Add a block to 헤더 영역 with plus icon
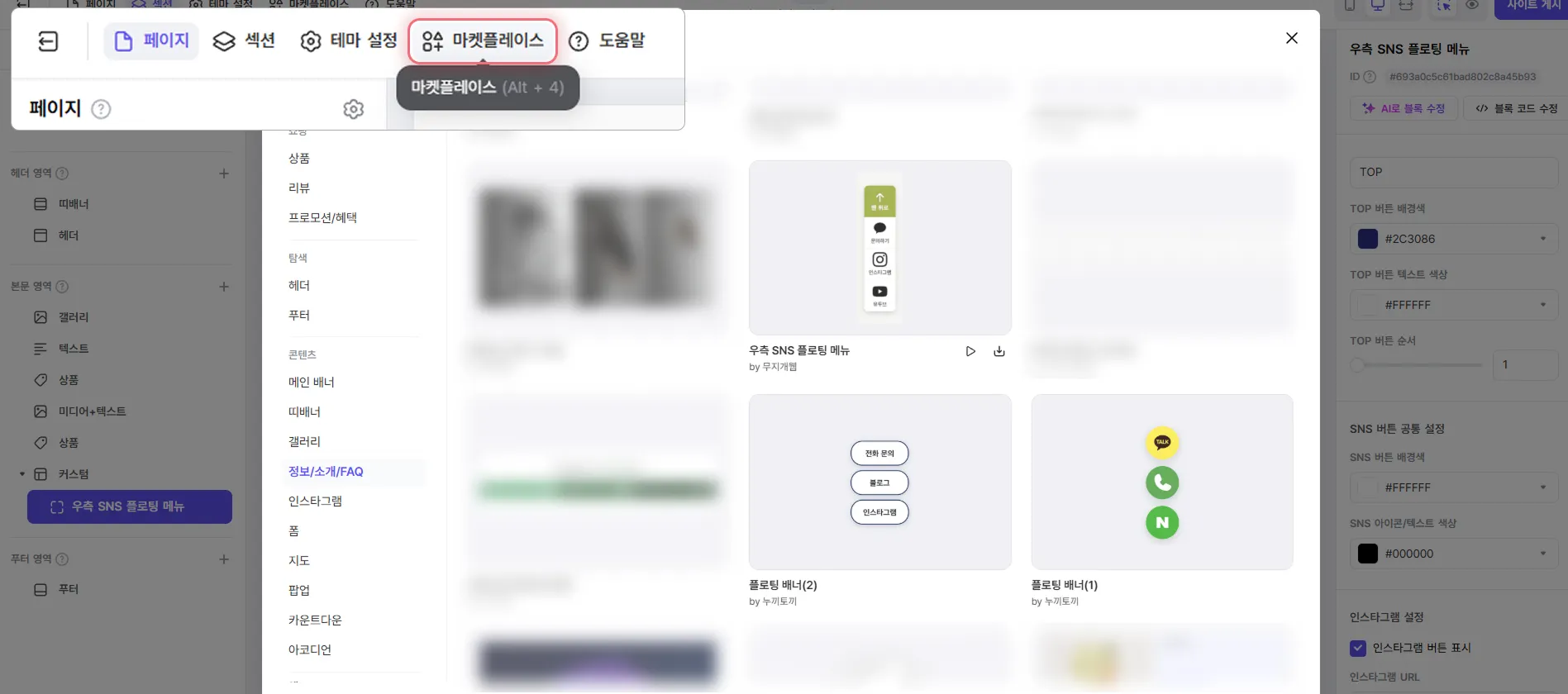This screenshot has height=694, width=1568. tap(224, 173)
